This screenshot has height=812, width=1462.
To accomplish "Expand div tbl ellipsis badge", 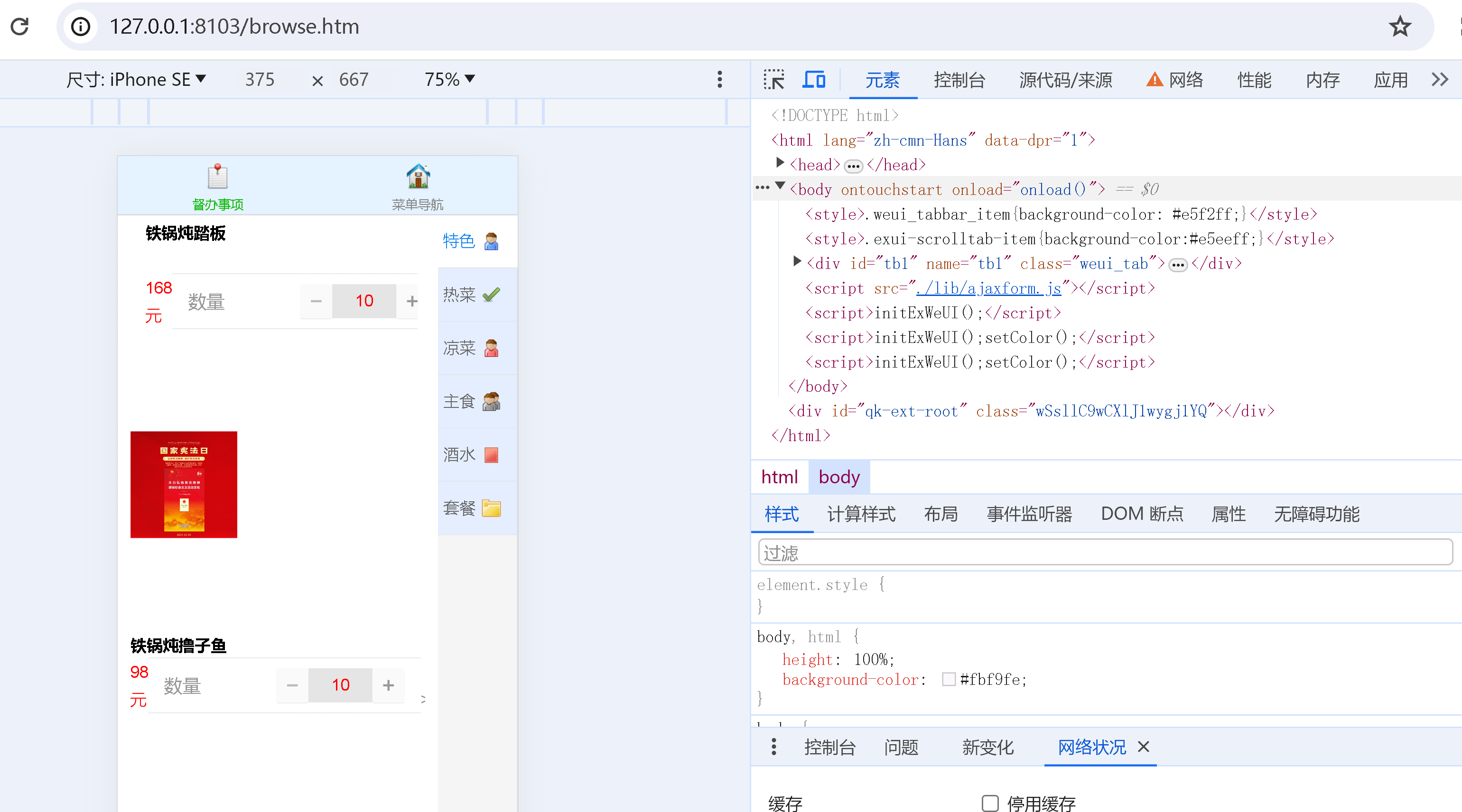I will (x=1178, y=265).
